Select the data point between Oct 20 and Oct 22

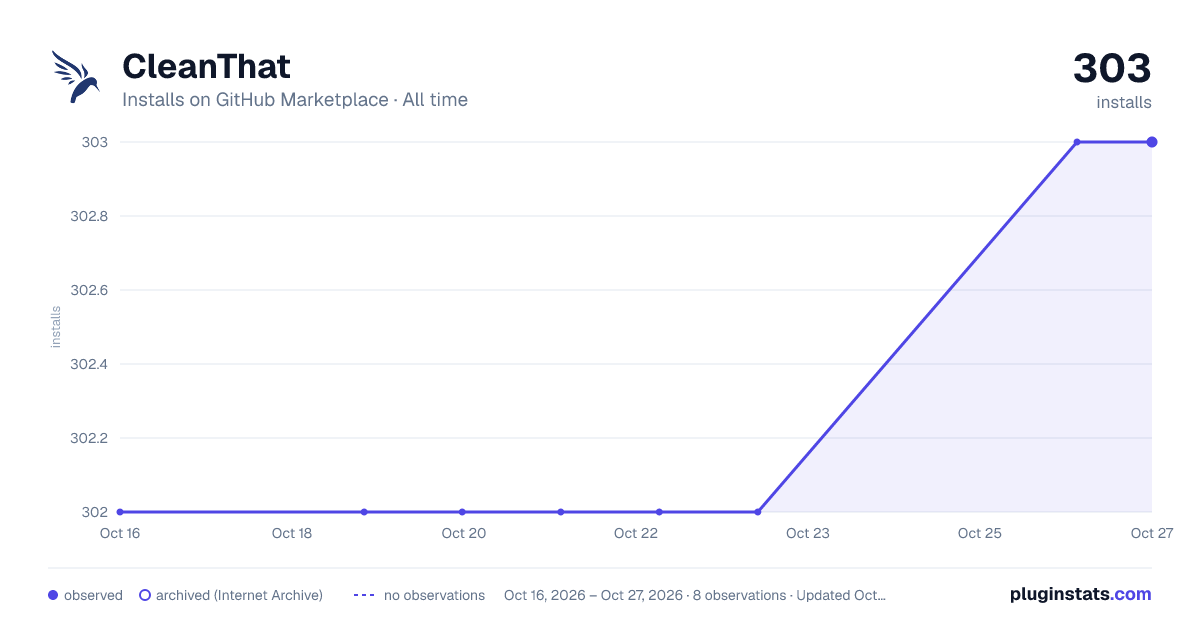pos(561,512)
